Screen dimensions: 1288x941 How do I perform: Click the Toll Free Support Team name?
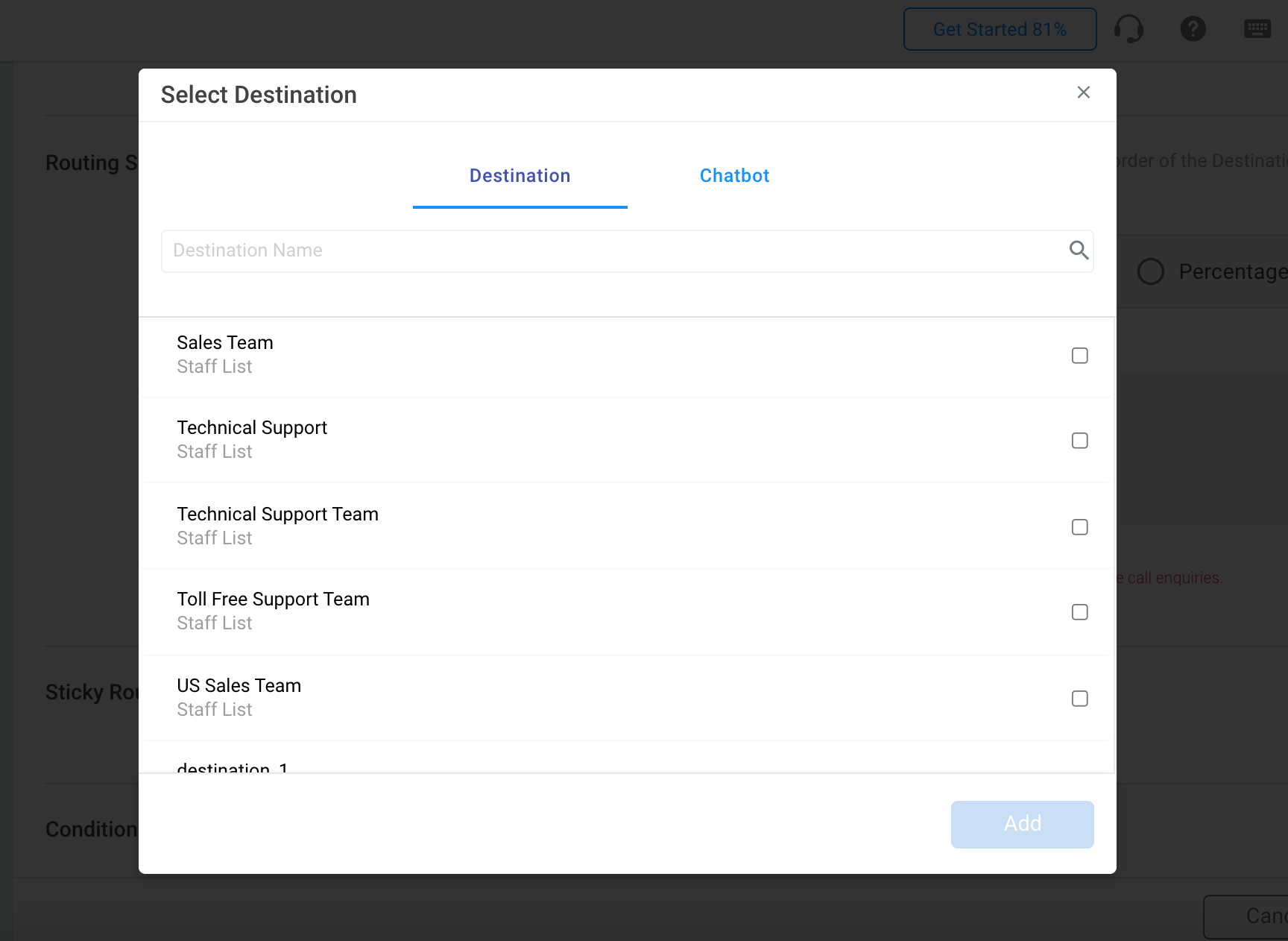coord(274,599)
